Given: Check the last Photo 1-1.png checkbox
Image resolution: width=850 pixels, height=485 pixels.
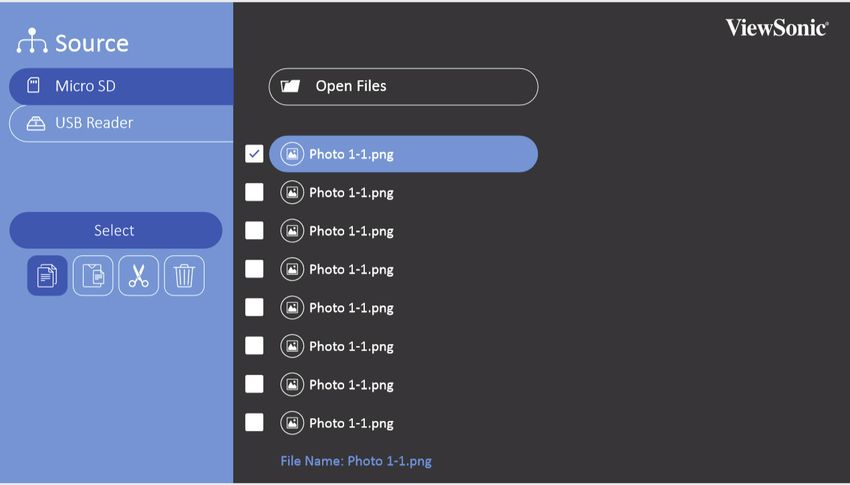Looking at the screenshot, I should coord(254,422).
